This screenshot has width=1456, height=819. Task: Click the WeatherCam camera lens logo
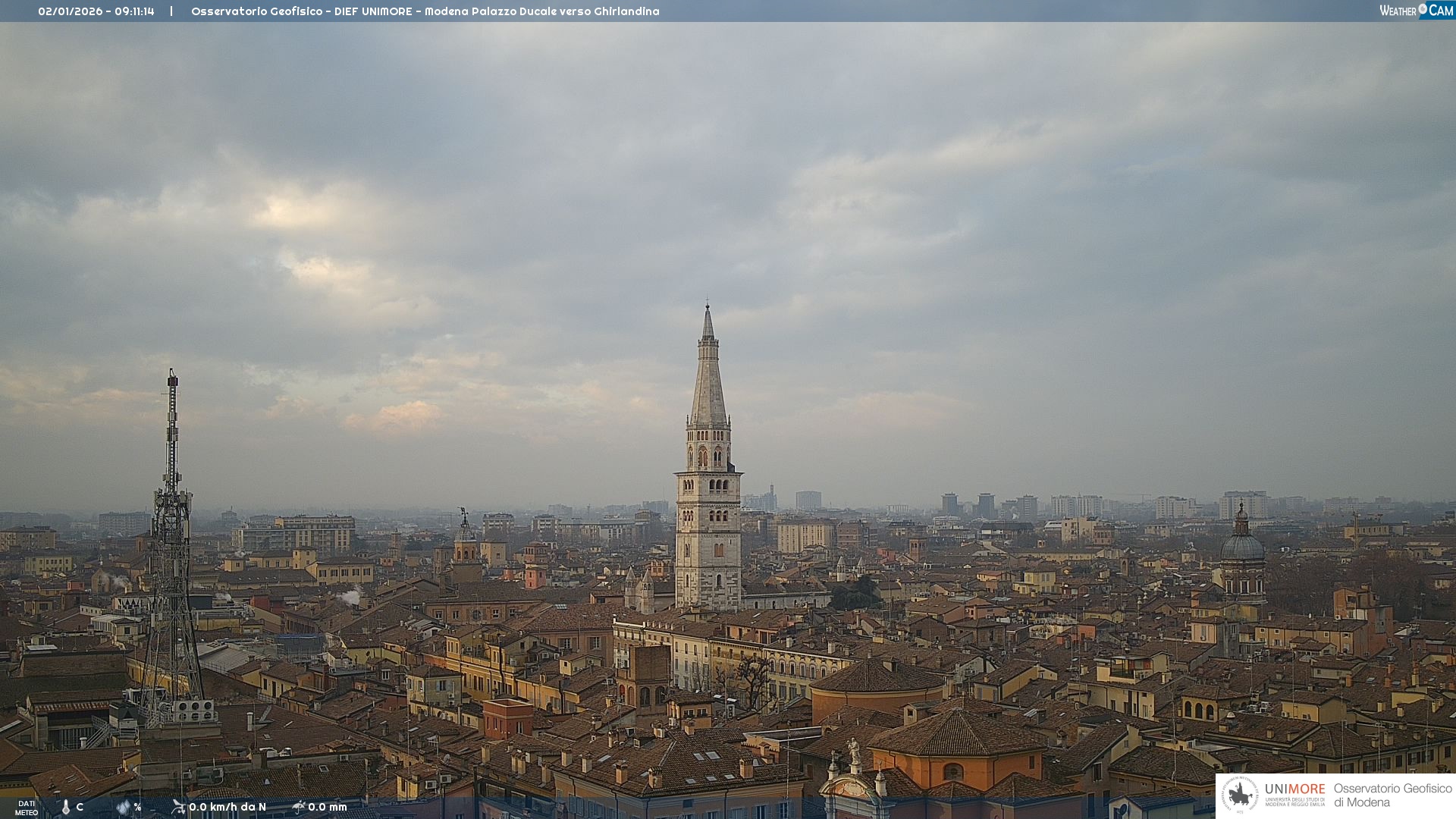pos(1423,10)
